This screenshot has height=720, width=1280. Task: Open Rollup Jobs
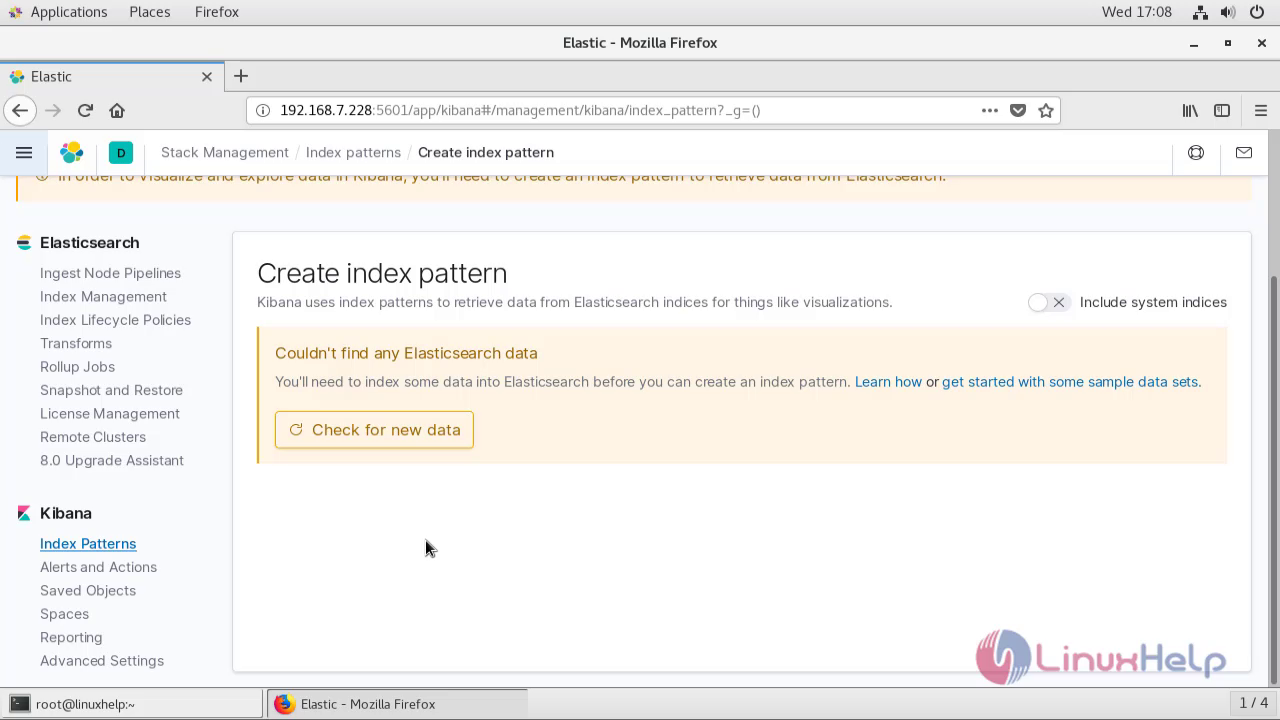pos(77,367)
